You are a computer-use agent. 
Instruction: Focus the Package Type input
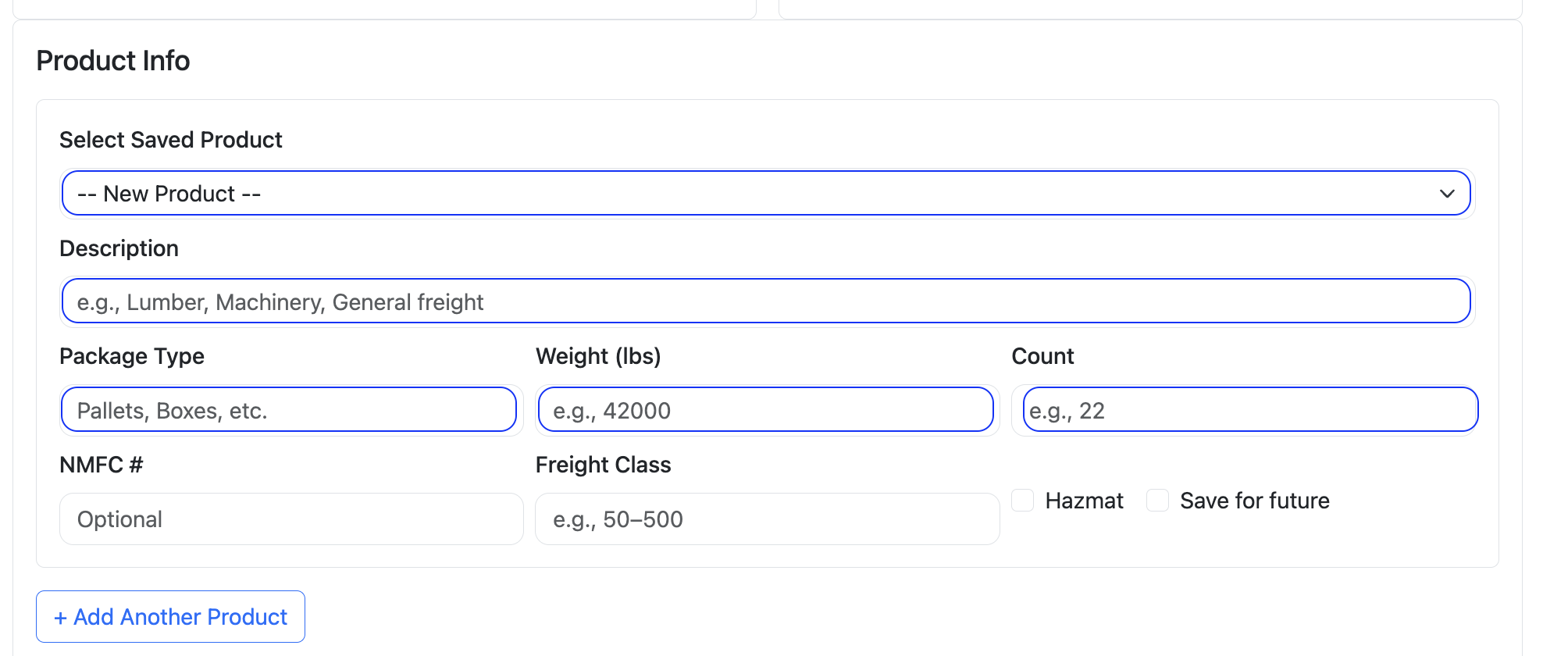coord(289,409)
